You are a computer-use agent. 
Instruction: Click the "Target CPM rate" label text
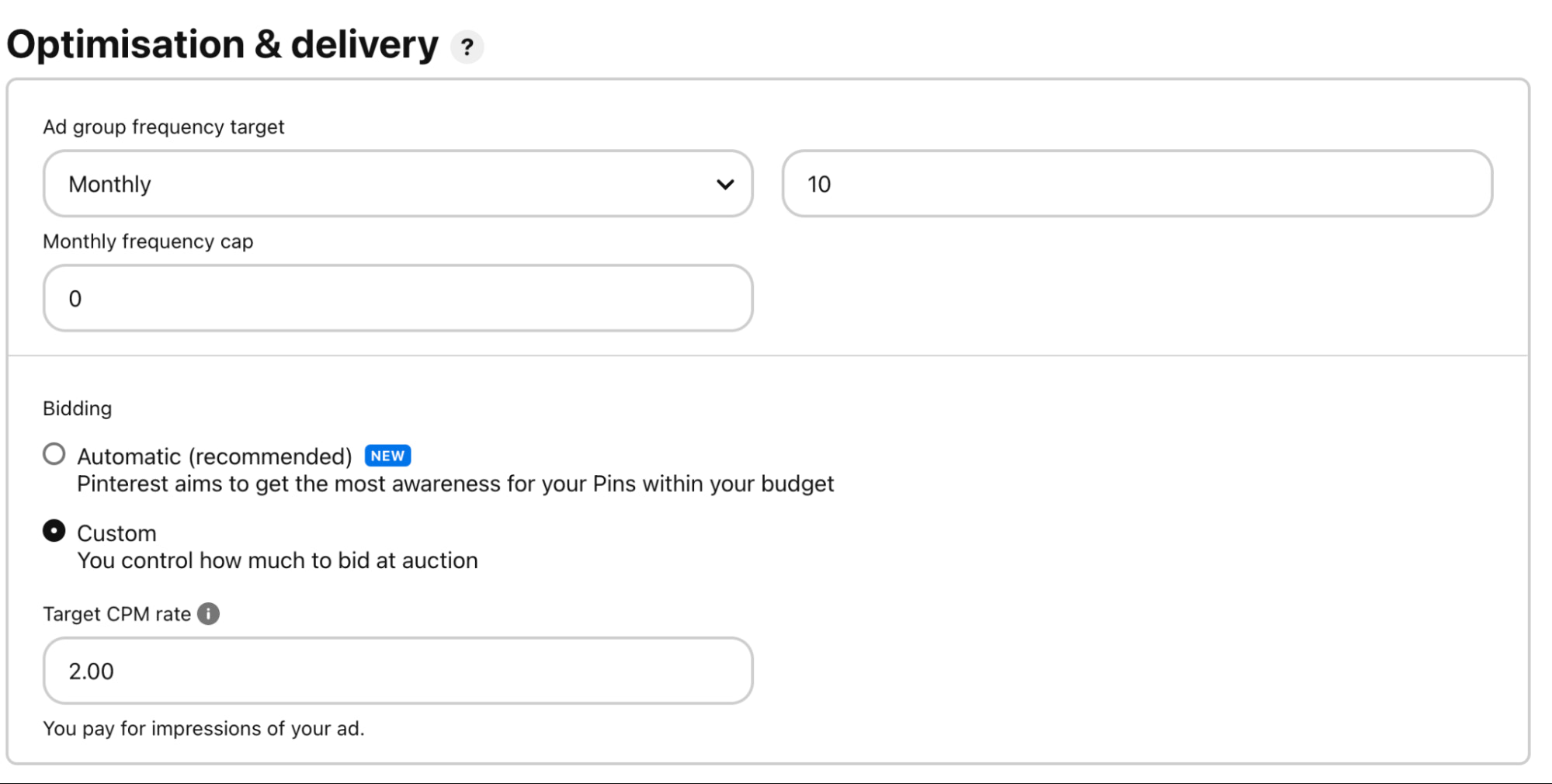(116, 614)
